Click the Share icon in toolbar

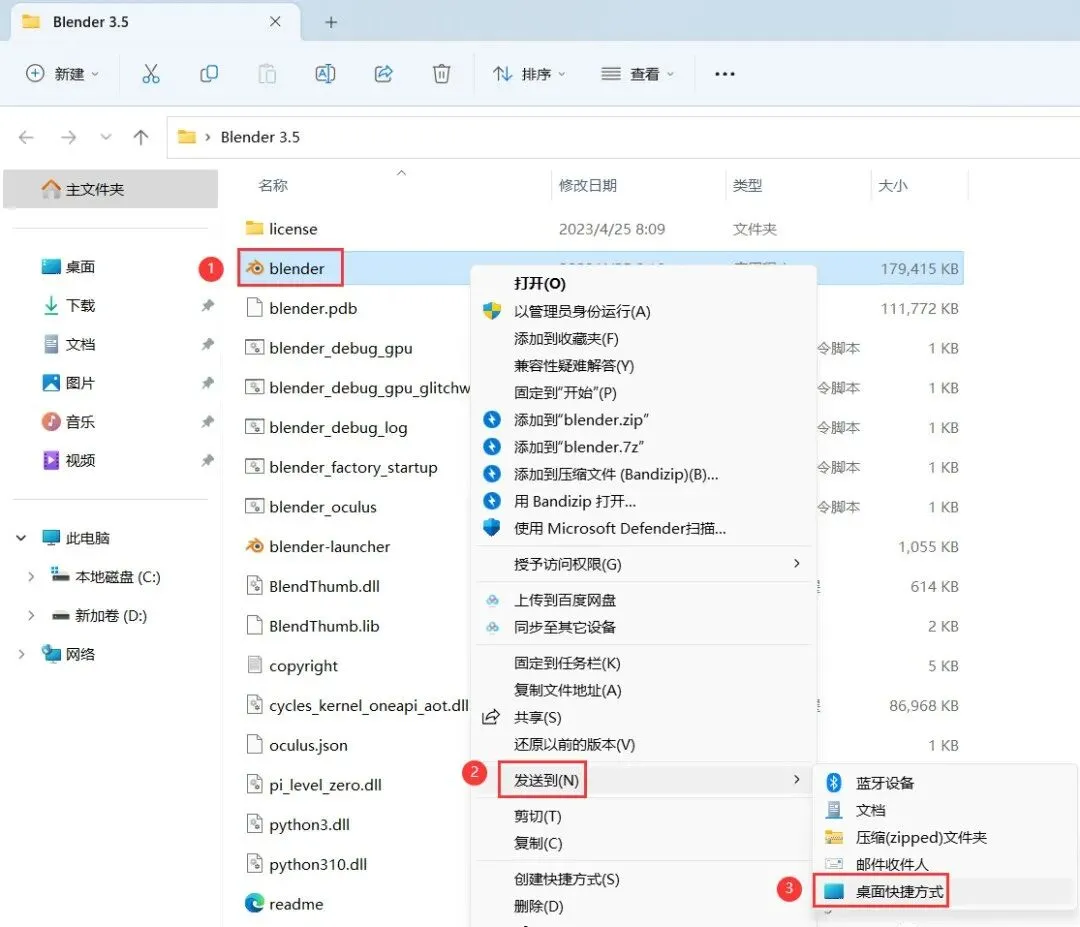(x=384, y=74)
